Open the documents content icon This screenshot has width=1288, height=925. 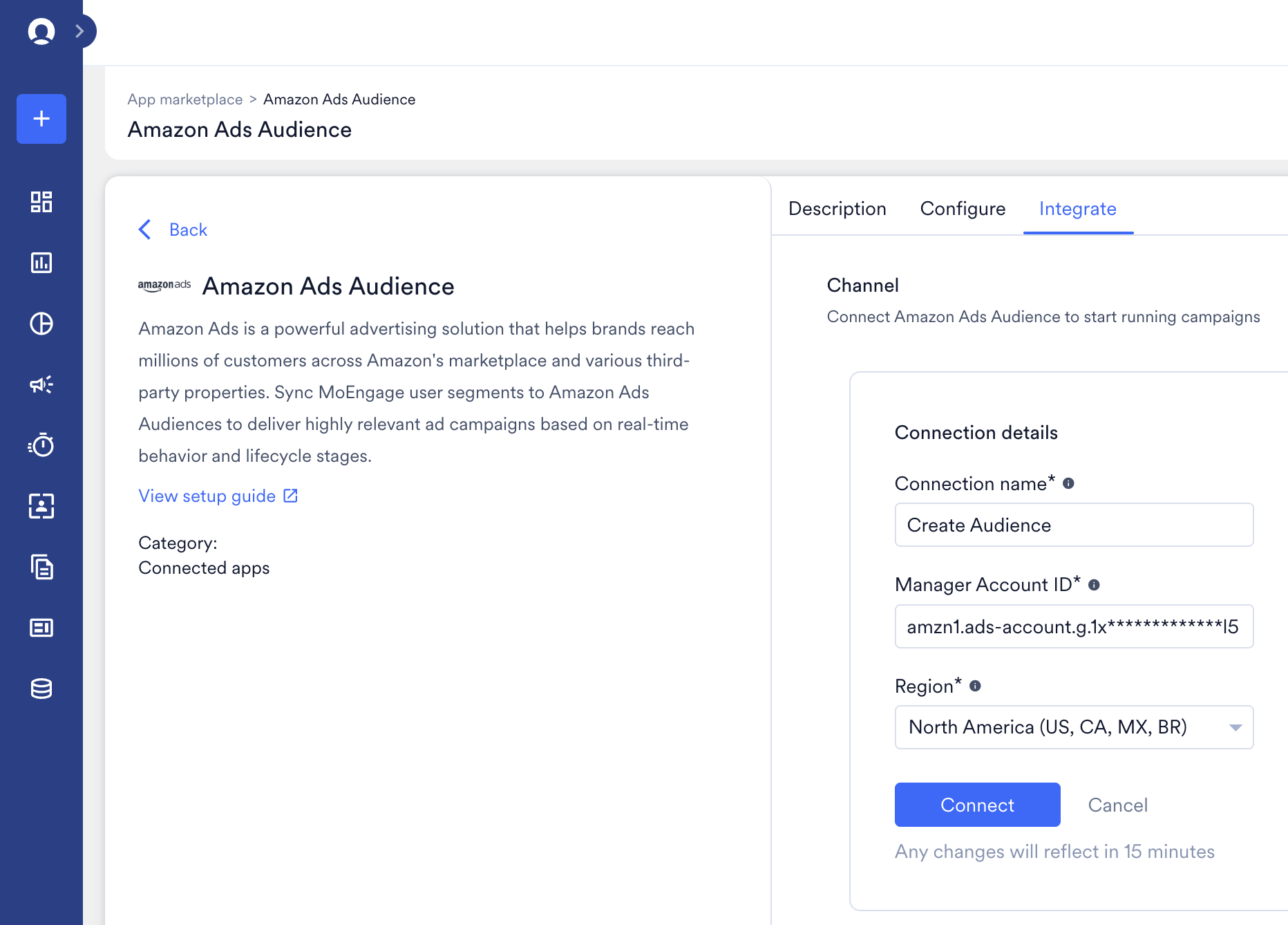41,567
